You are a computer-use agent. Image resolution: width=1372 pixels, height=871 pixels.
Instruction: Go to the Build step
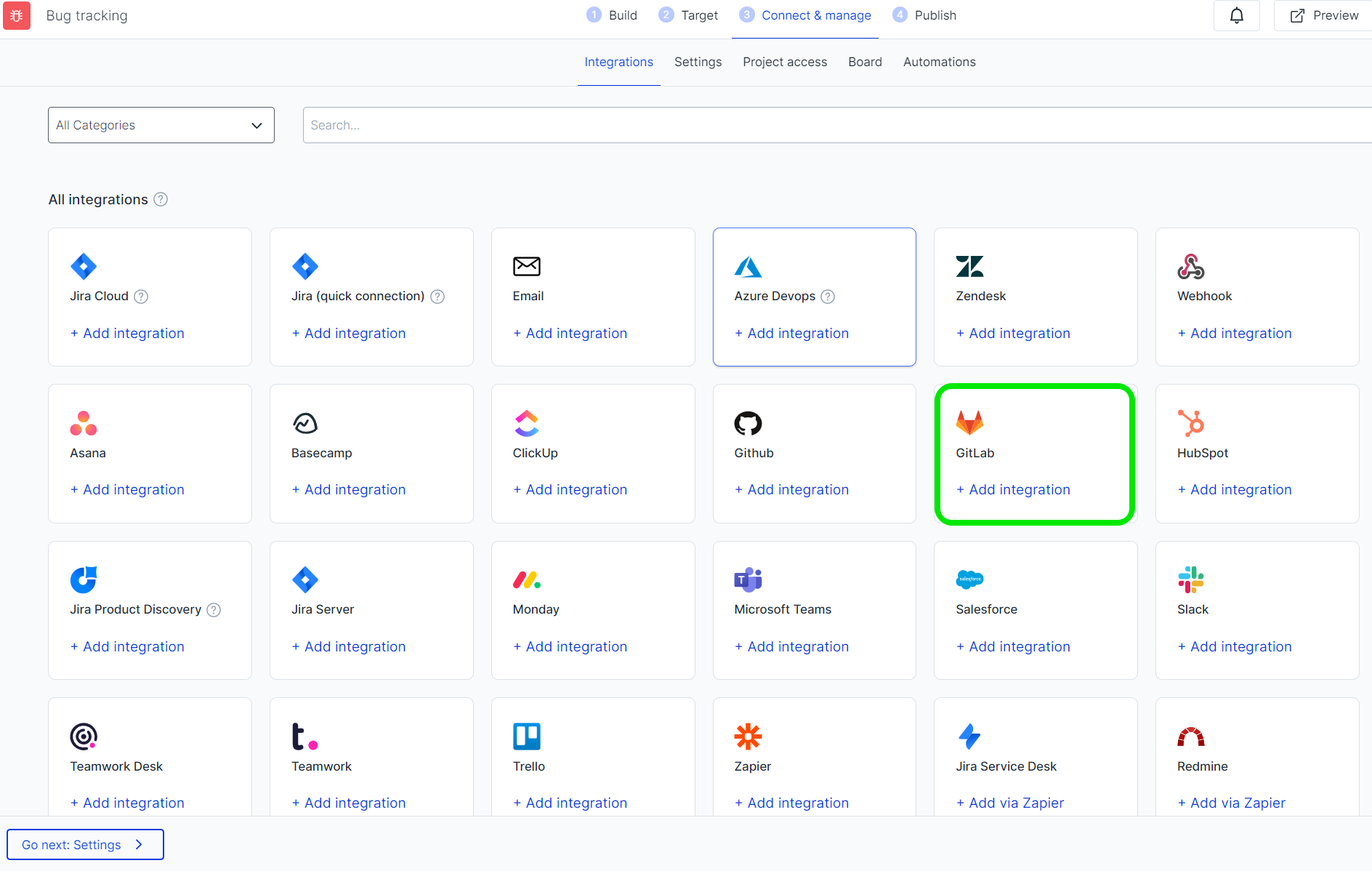pyautogui.click(x=612, y=15)
